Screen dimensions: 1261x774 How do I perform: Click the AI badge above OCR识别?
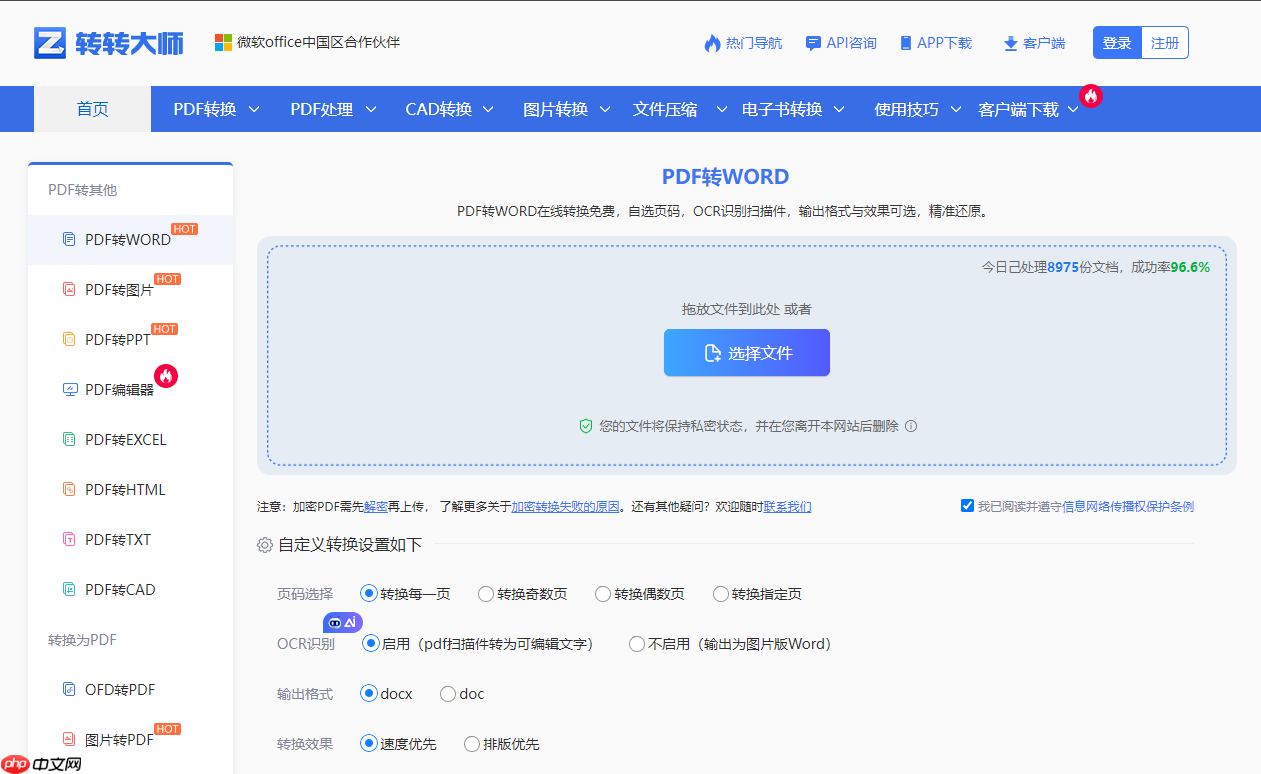(343, 622)
